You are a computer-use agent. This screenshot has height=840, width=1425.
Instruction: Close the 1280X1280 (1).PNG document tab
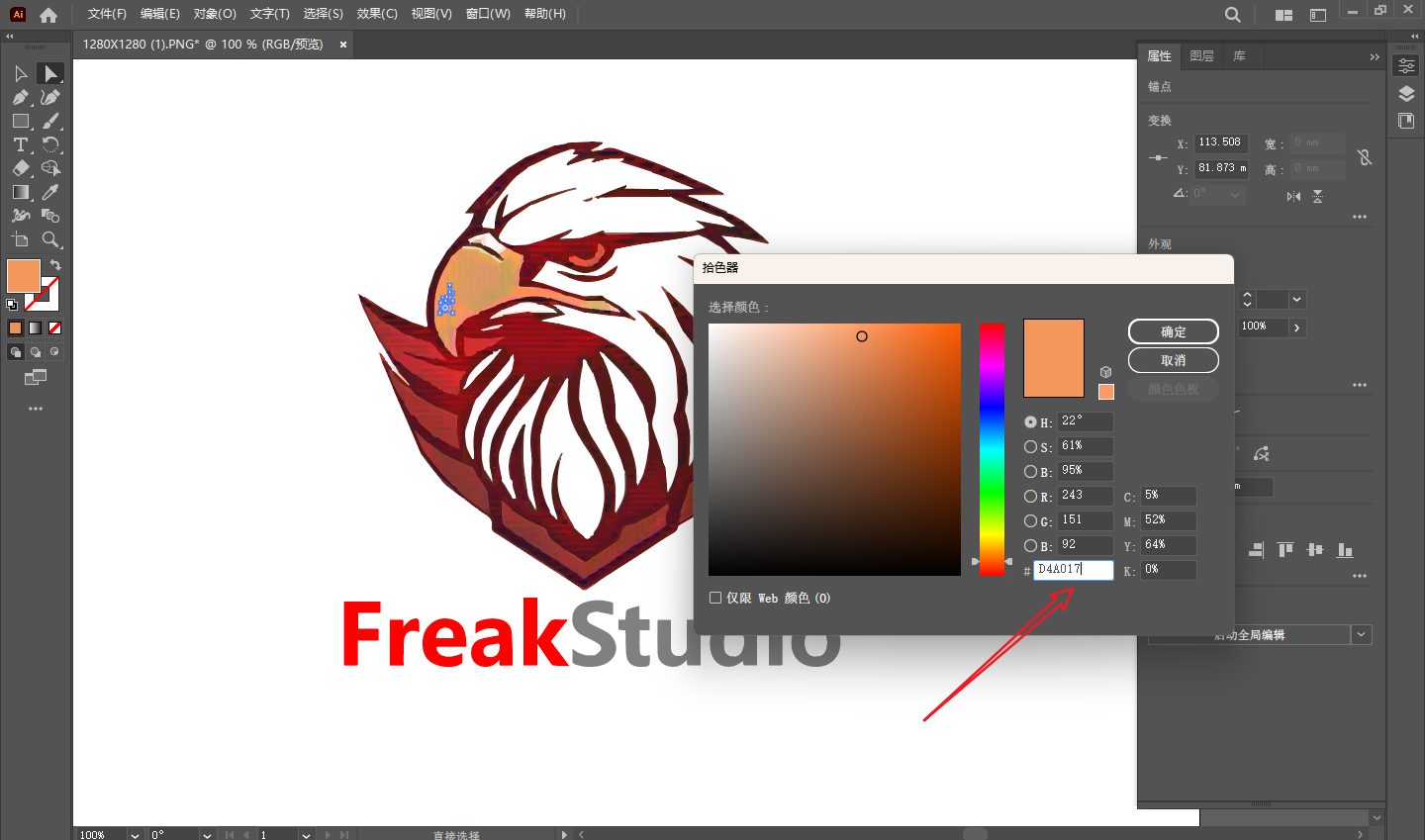coord(343,45)
